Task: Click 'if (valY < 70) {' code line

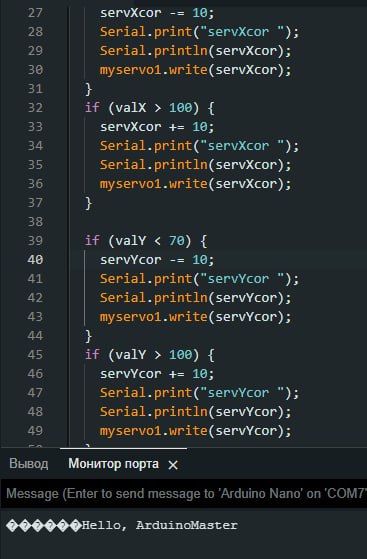Action: pos(146,241)
